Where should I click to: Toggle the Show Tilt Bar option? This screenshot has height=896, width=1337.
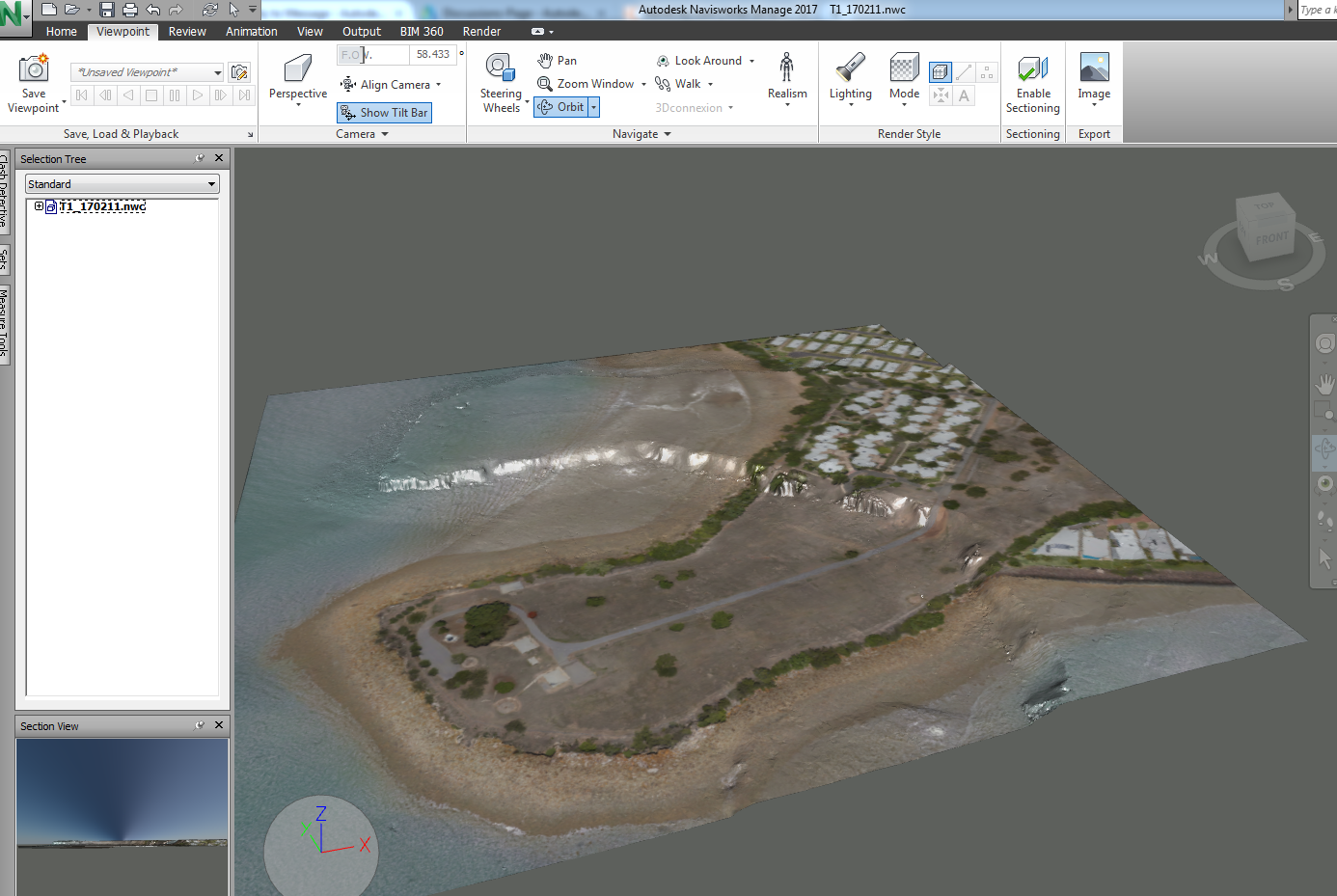(x=383, y=112)
